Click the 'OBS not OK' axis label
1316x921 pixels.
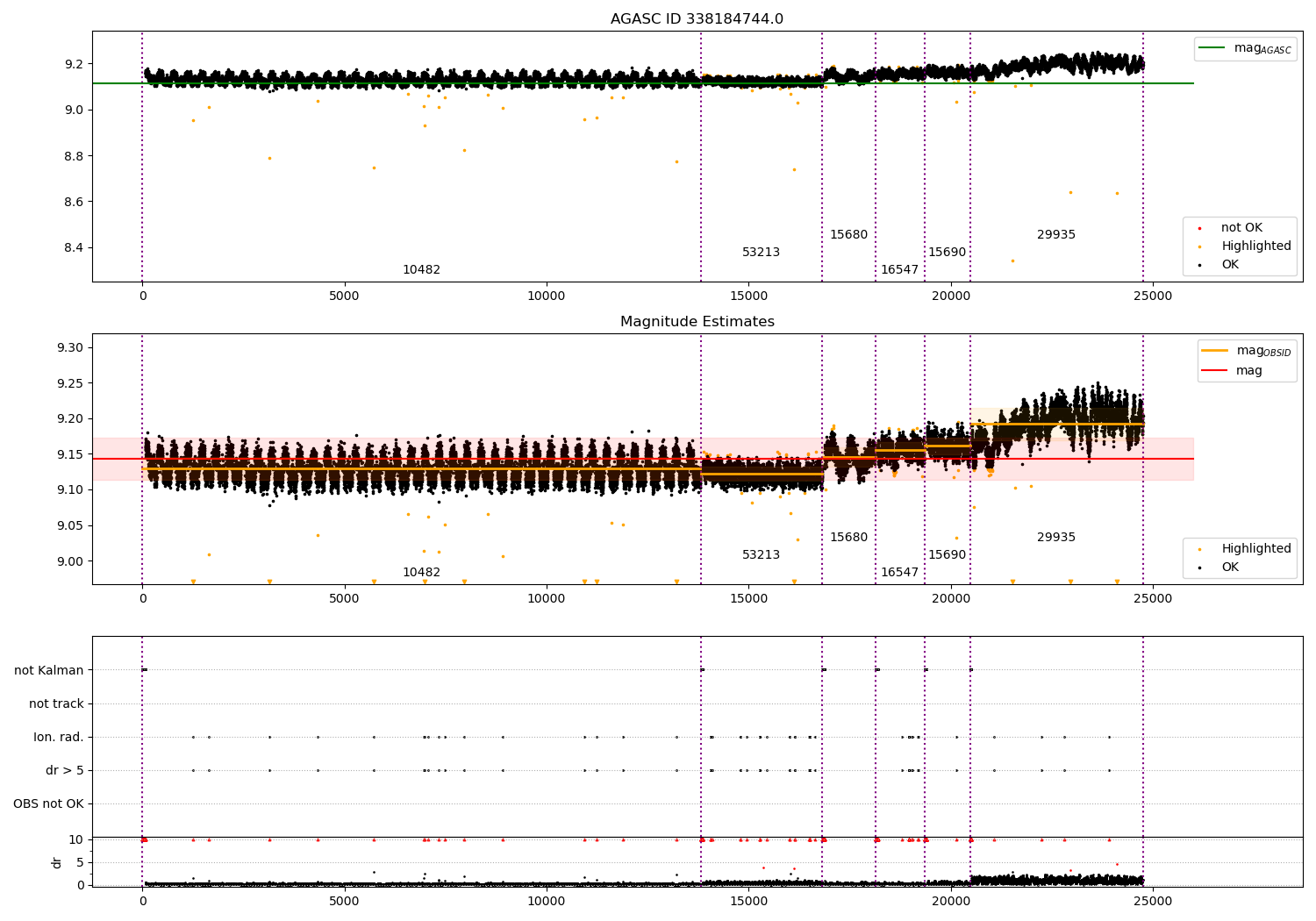48,804
